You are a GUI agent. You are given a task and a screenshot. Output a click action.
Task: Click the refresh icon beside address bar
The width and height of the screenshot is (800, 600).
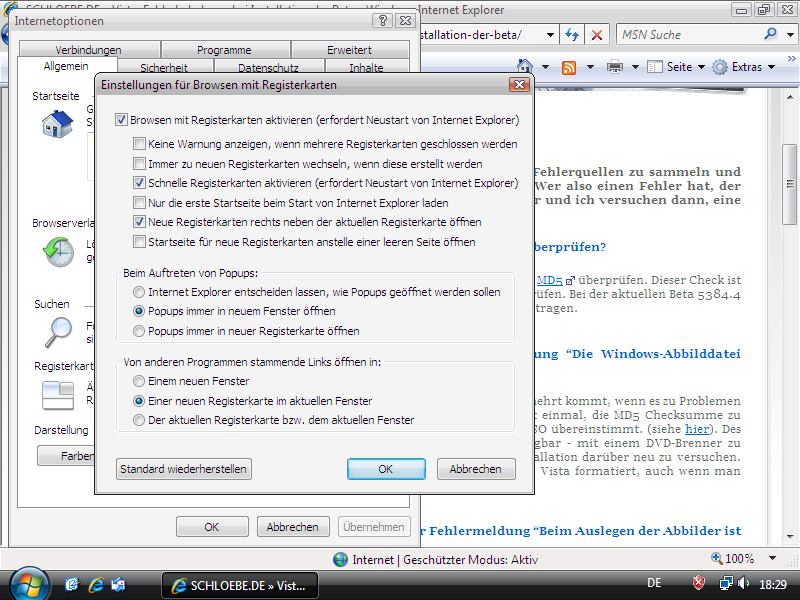click(573, 34)
